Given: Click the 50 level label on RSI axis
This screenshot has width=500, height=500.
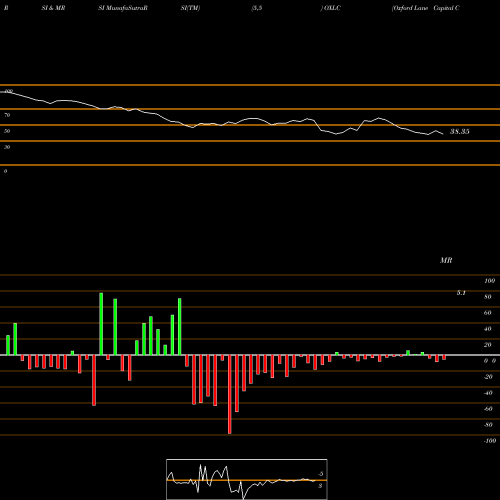Looking at the screenshot, I should click(7, 131).
